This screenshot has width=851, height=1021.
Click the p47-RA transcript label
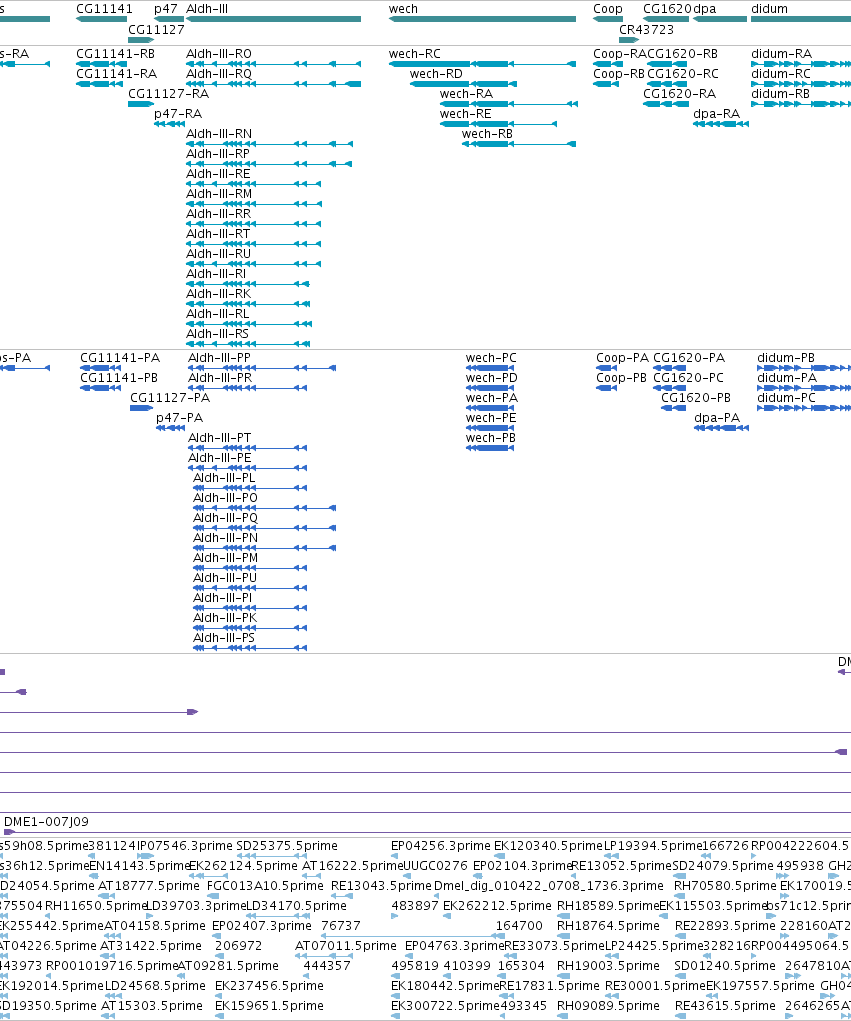point(178,114)
